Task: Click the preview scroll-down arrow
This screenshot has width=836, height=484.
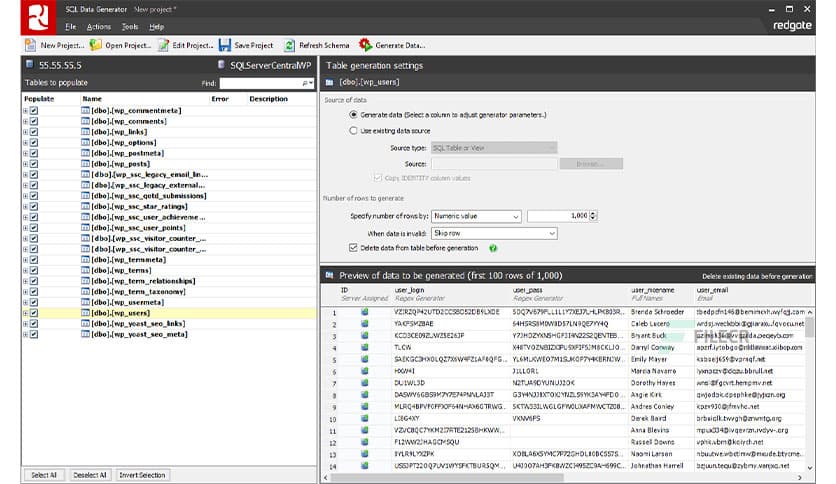Action: [809, 467]
